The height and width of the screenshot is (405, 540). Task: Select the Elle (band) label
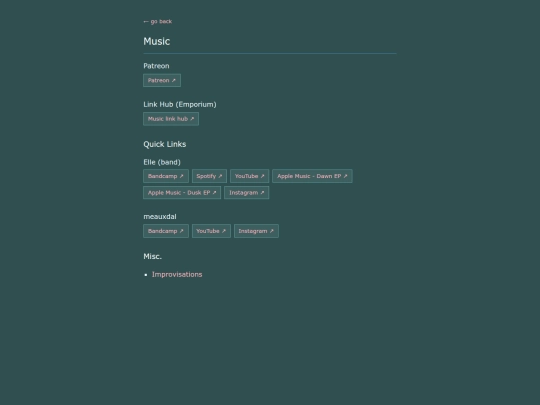pos(162,162)
